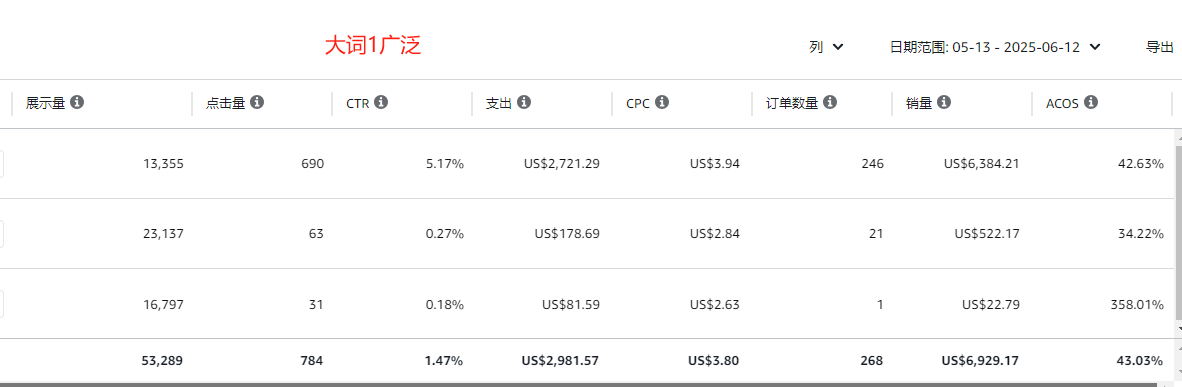Sort by the ACOS column header
Screen dimensions: 1182x387
pos(1063,103)
